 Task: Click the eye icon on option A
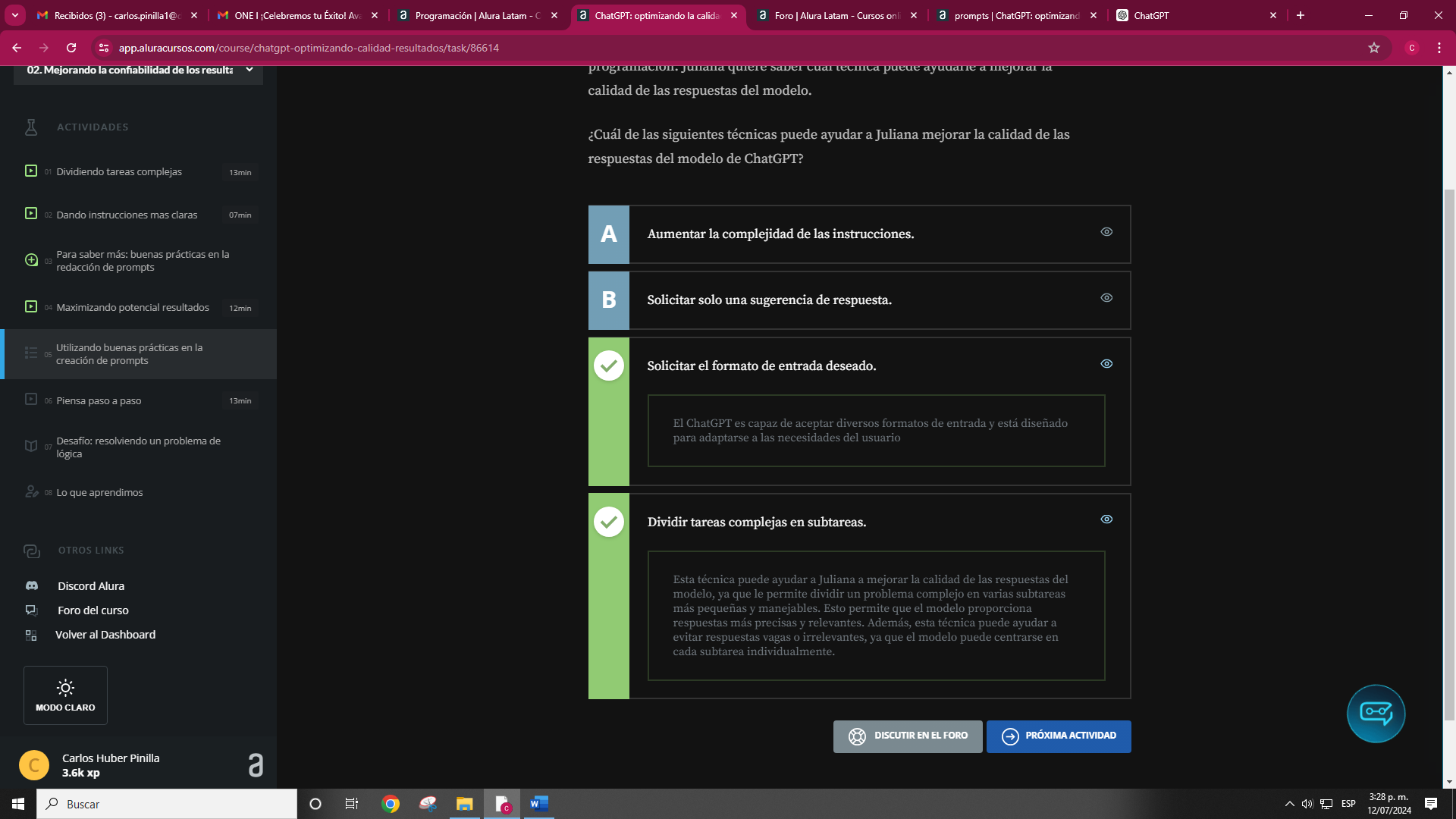[1106, 231]
